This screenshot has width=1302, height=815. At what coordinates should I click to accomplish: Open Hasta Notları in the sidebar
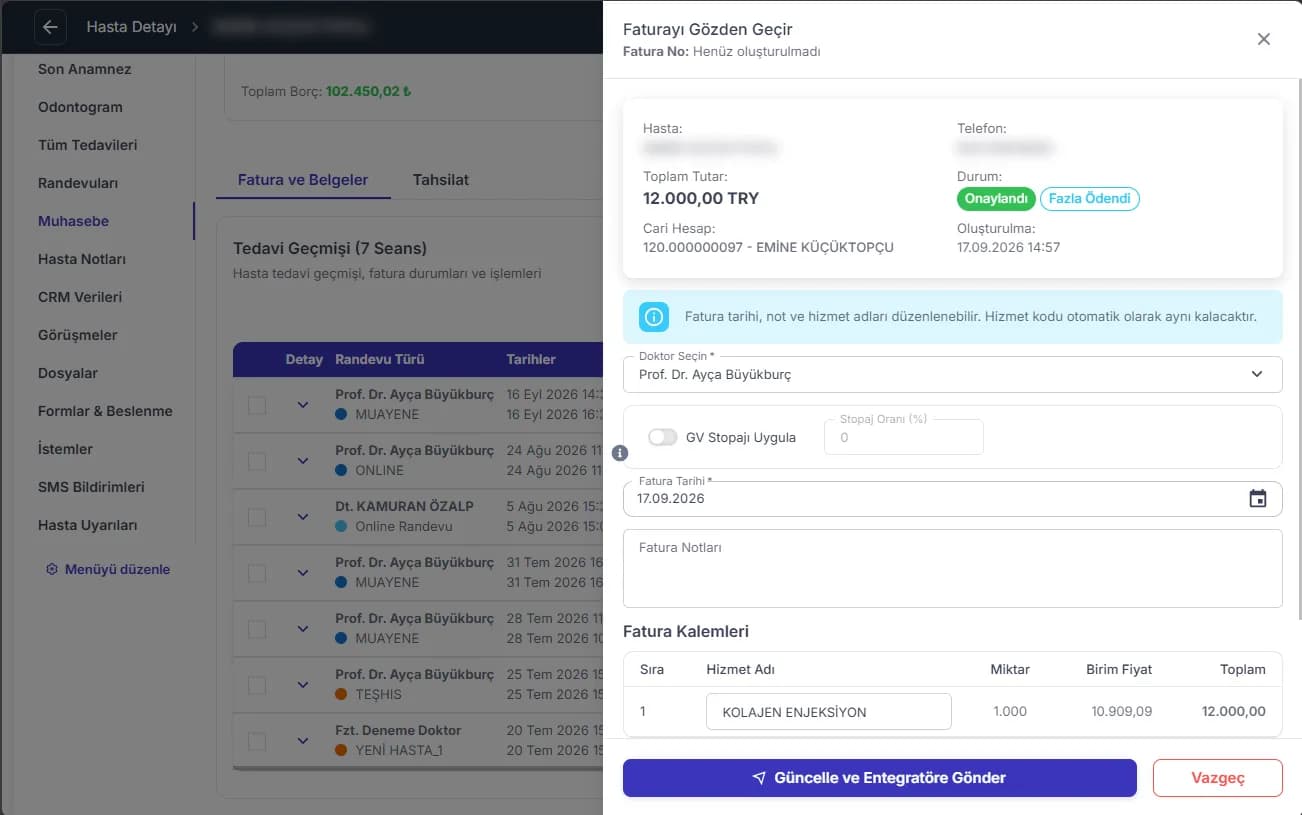[x=82, y=259]
